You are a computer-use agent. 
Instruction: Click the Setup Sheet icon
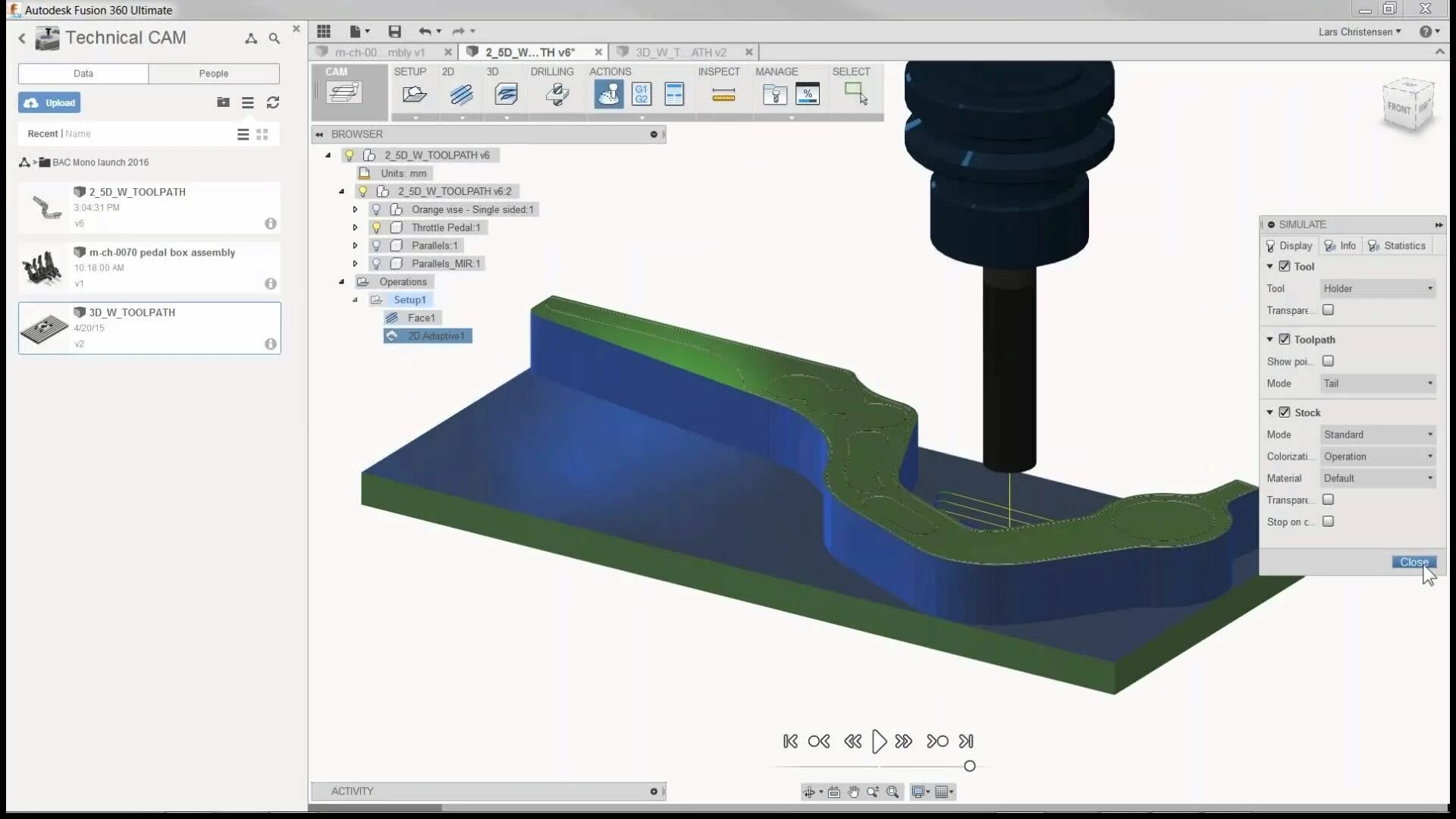(x=673, y=94)
